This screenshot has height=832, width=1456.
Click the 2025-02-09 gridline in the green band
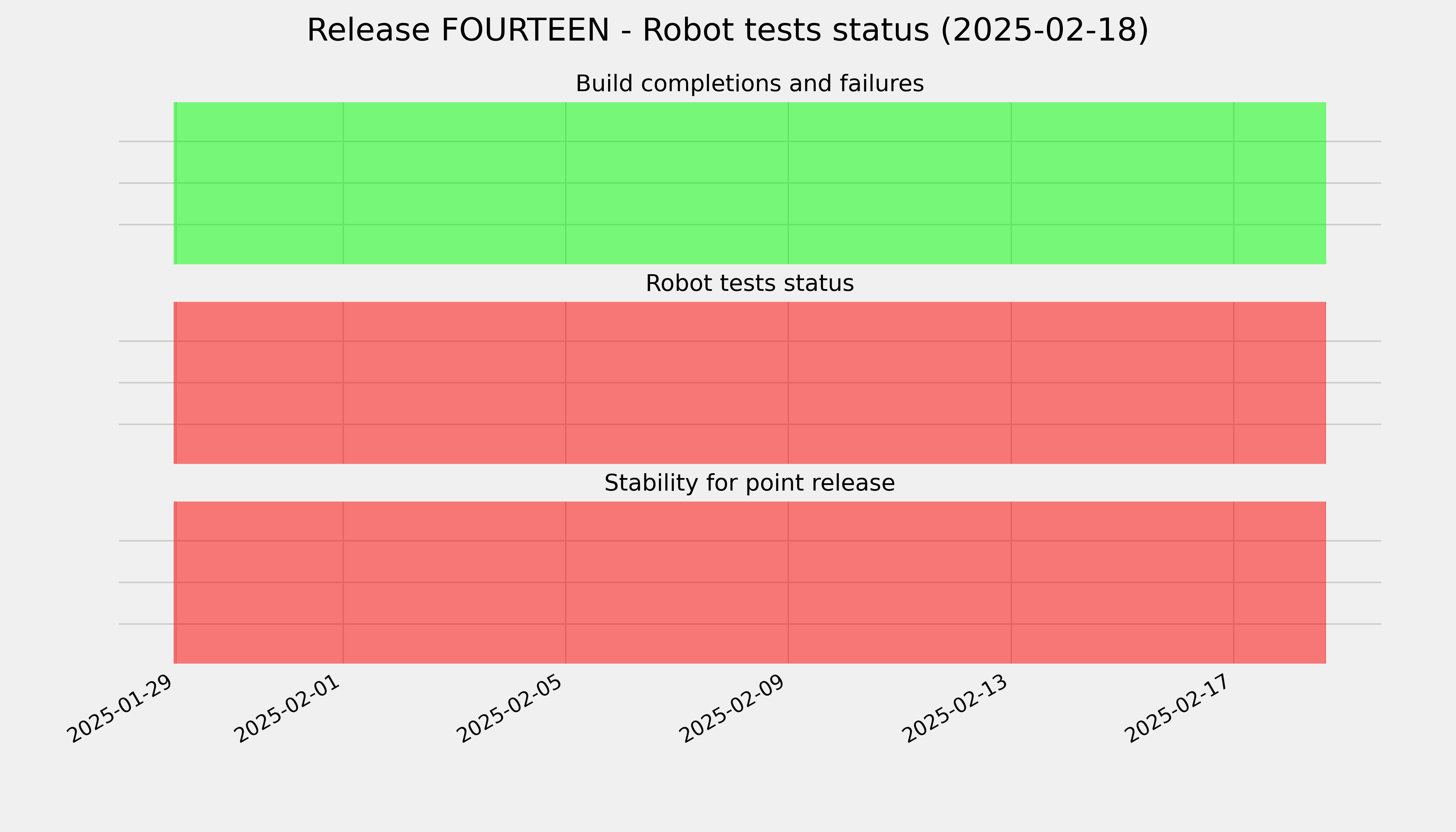(x=789, y=183)
